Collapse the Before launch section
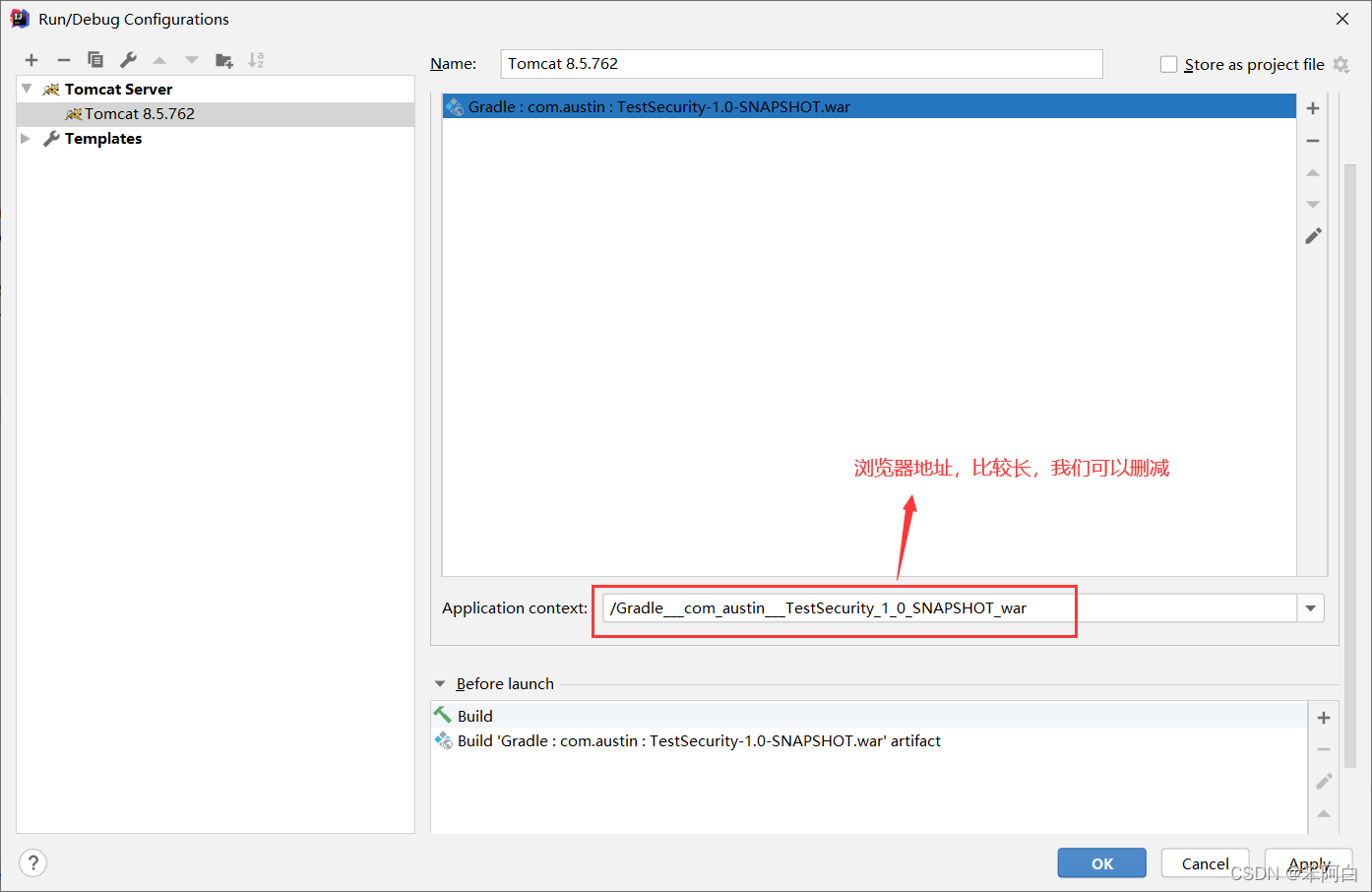Viewport: 1372px width, 892px height. tap(440, 683)
